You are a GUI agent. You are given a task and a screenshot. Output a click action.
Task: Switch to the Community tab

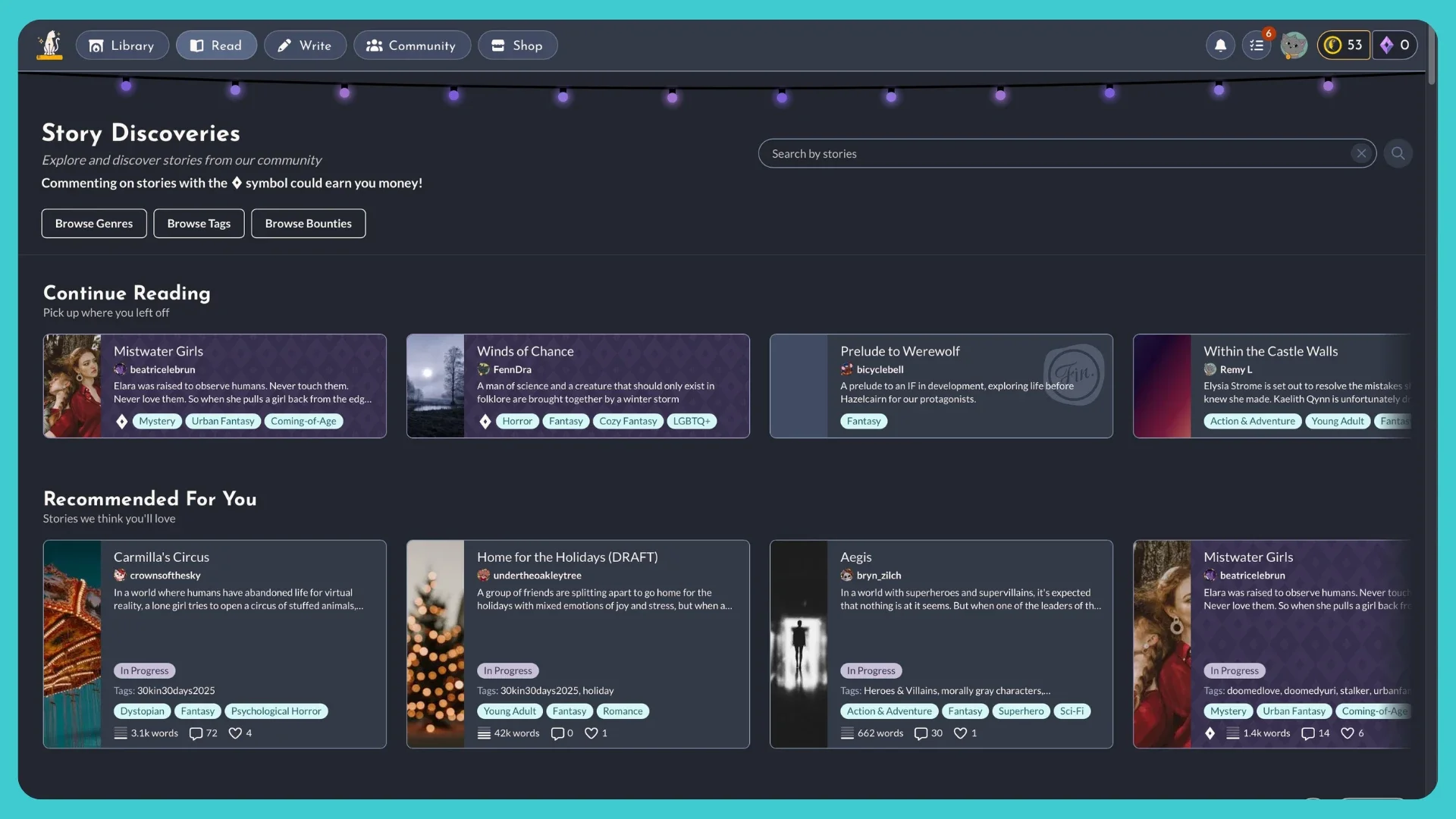tap(412, 45)
